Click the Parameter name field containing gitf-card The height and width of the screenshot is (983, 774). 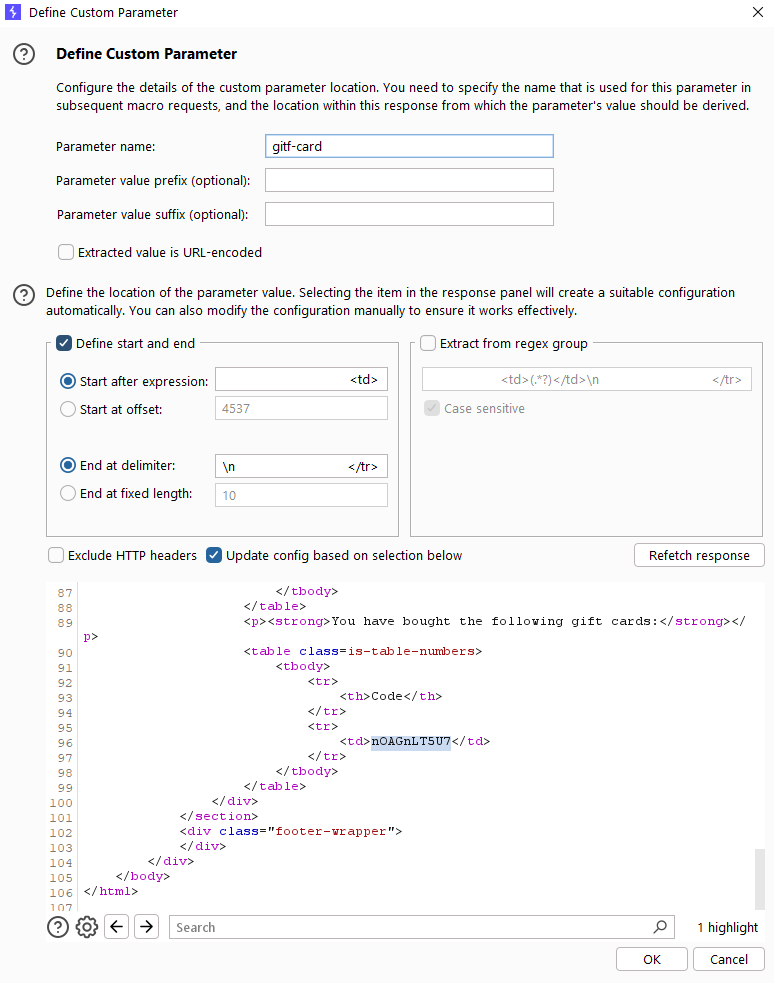point(409,146)
